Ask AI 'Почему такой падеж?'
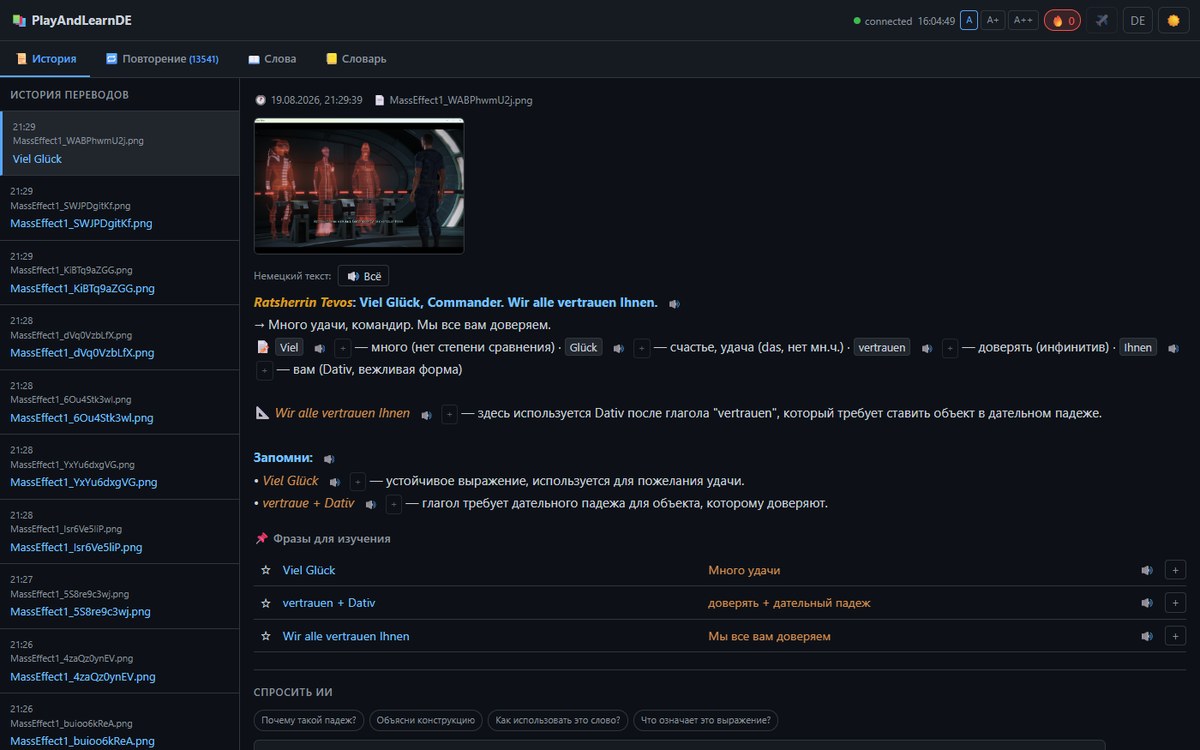Viewport: 1200px width, 750px height. click(309, 720)
